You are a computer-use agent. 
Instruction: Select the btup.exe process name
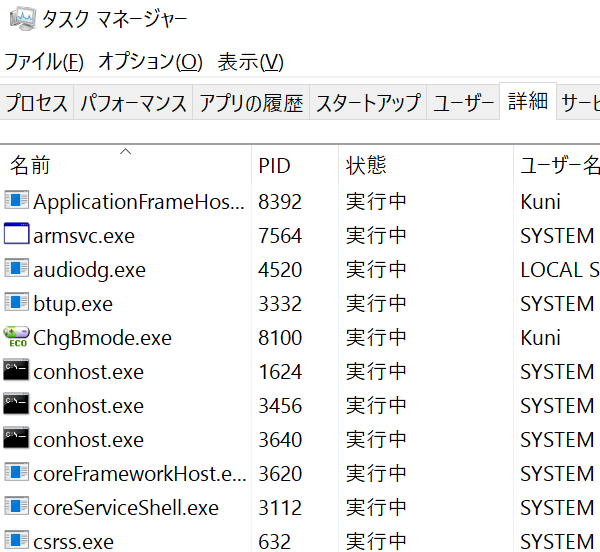73,304
